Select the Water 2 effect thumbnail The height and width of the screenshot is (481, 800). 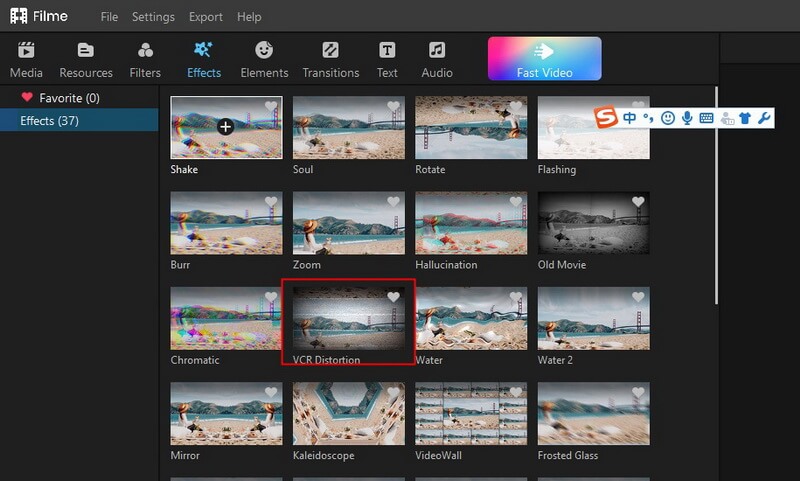593,318
